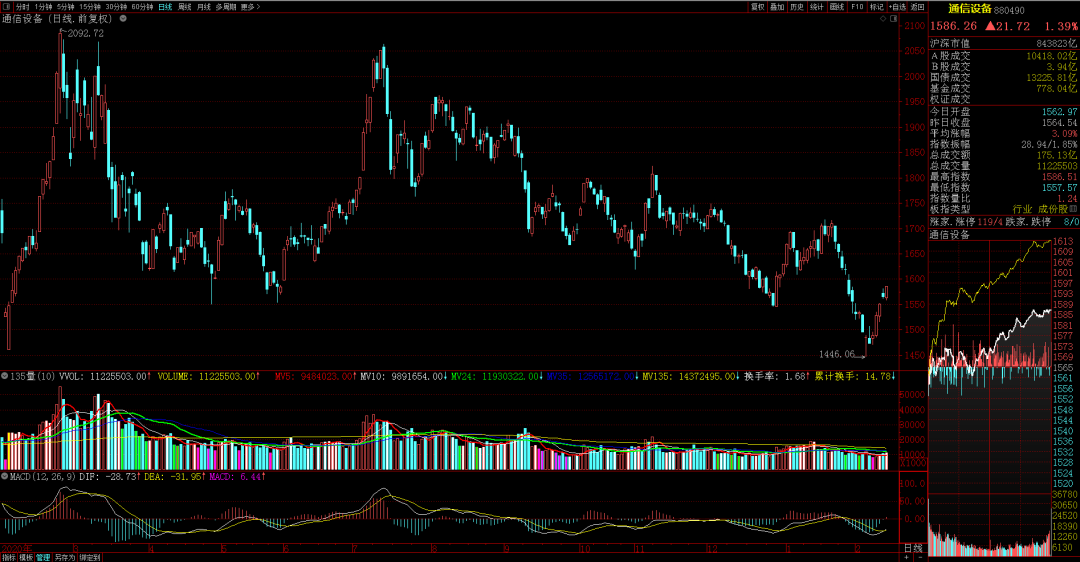1080x562 pixels.
Task: Click the panel toggle icon at top-left
Action: point(6,7)
